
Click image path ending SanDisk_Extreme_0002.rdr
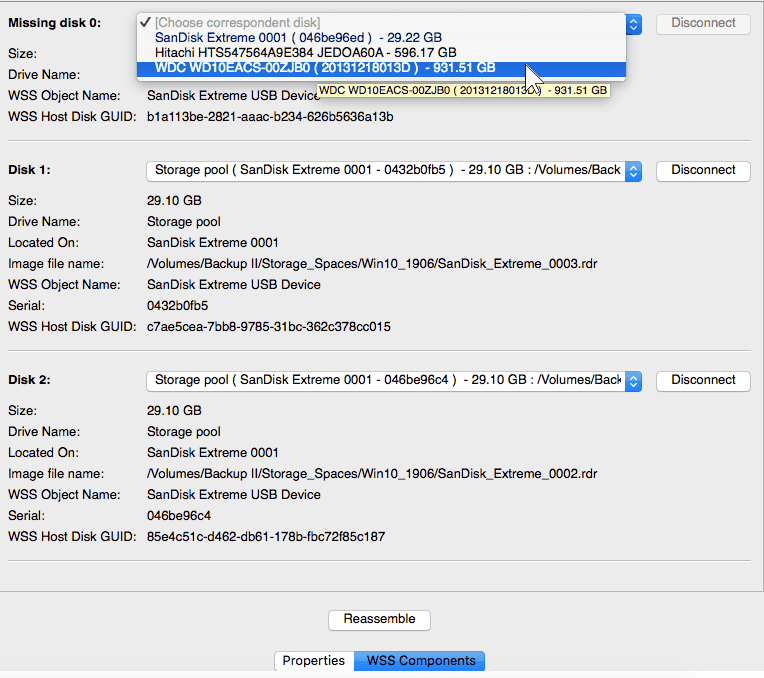372,474
